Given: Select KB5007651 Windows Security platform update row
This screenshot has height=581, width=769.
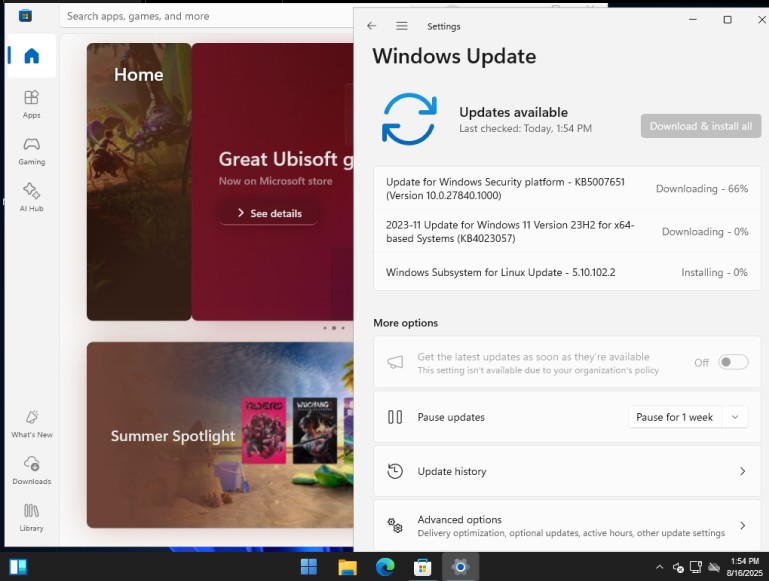Looking at the screenshot, I should tap(567, 189).
